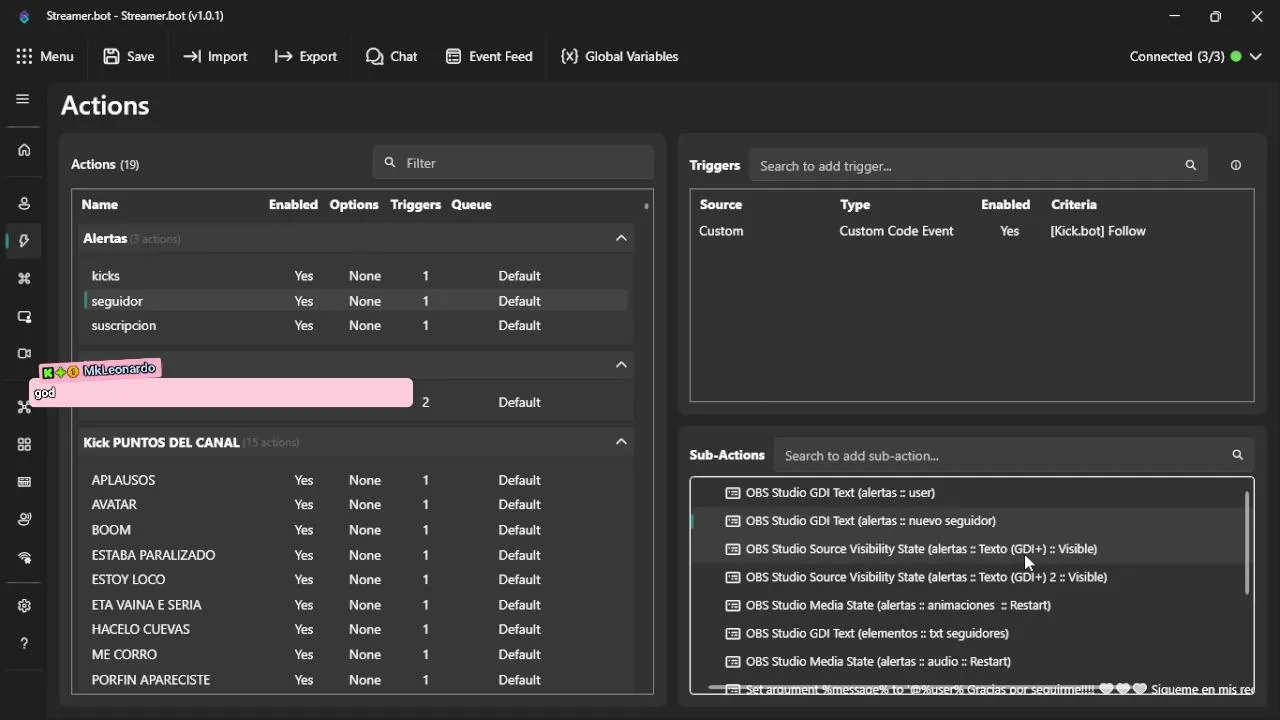The width and height of the screenshot is (1280, 720).
Task: Click the magnifier icon in Triggers search
Action: (x=1190, y=166)
